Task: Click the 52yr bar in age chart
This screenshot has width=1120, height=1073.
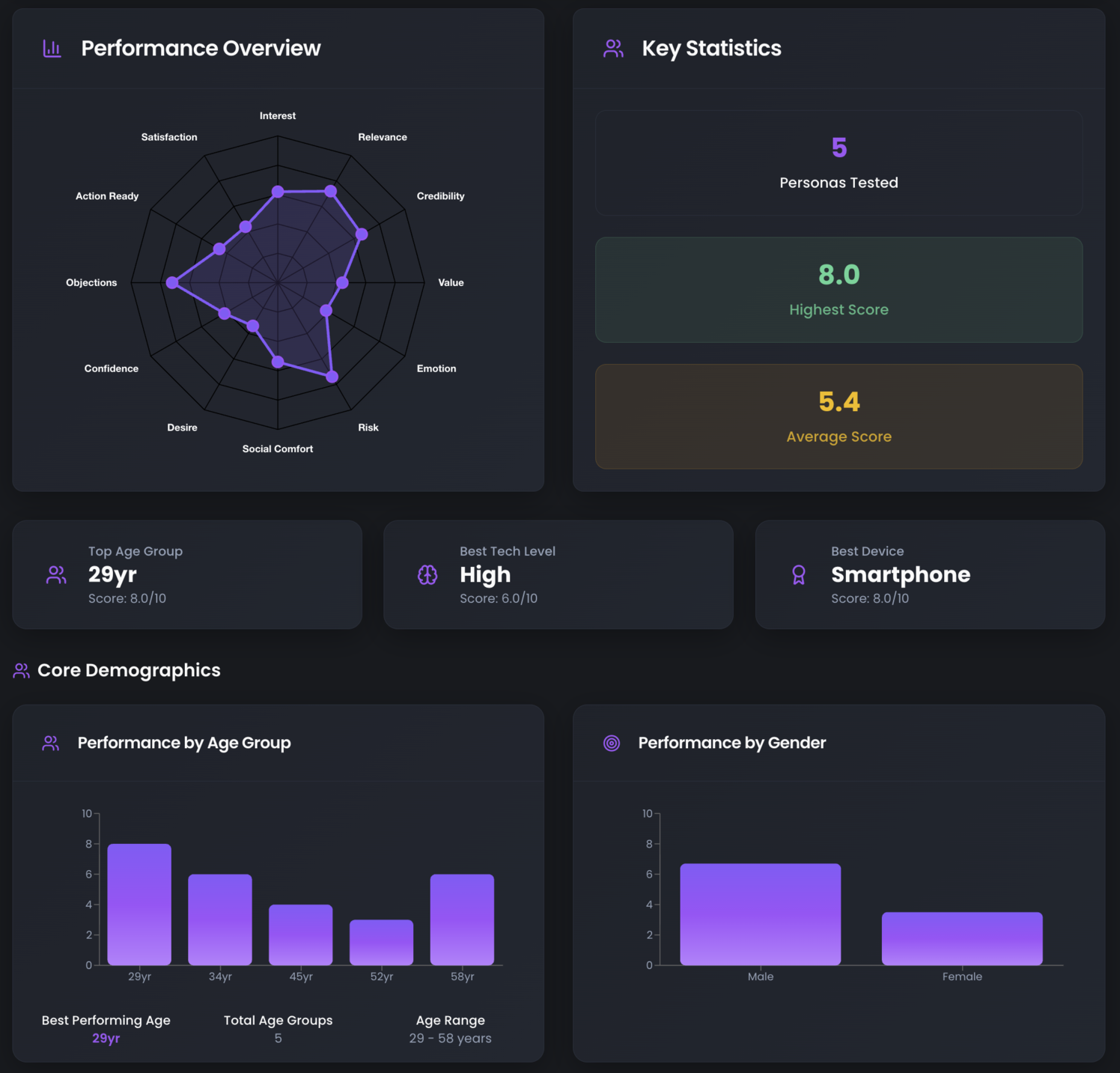Action: tap(381, 942)
